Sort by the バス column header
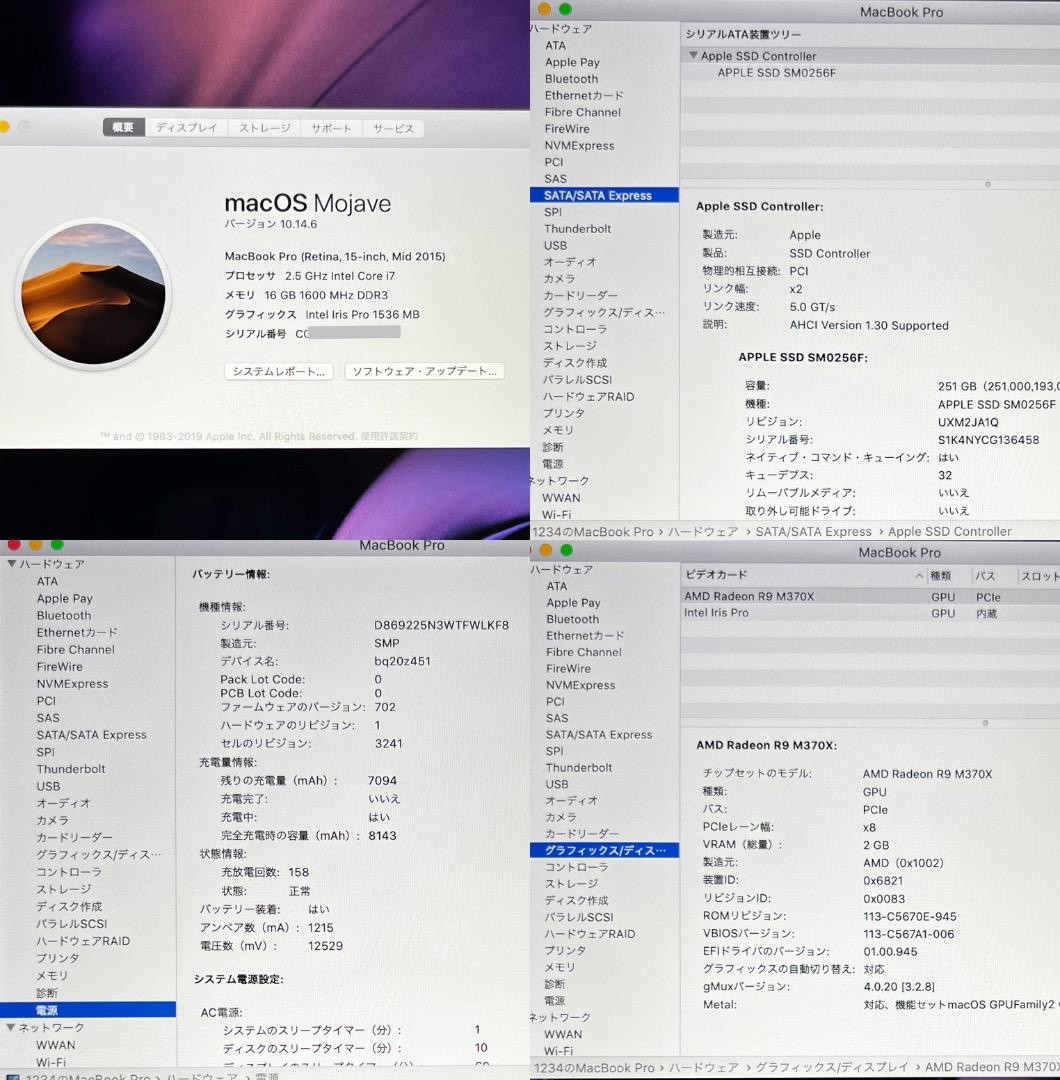This screenshot has height=1080, width=1060. point(985,576)
